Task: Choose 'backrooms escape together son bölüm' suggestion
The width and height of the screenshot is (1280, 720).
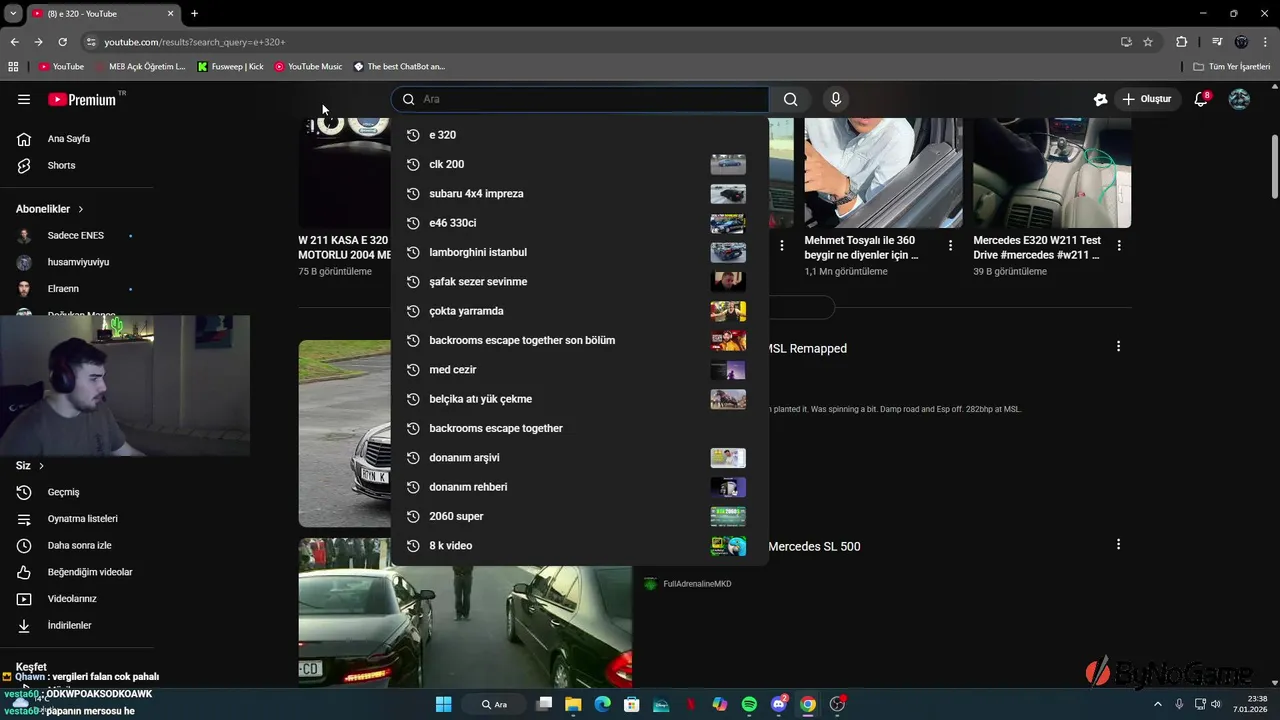Action: pyautogui.click(x=580, y=340)
